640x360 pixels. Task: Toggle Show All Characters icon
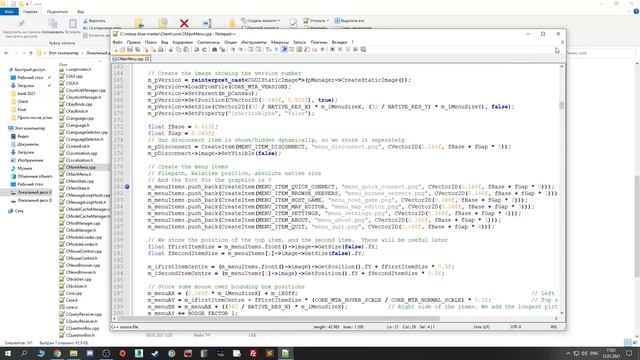click(x=276, y=49)
